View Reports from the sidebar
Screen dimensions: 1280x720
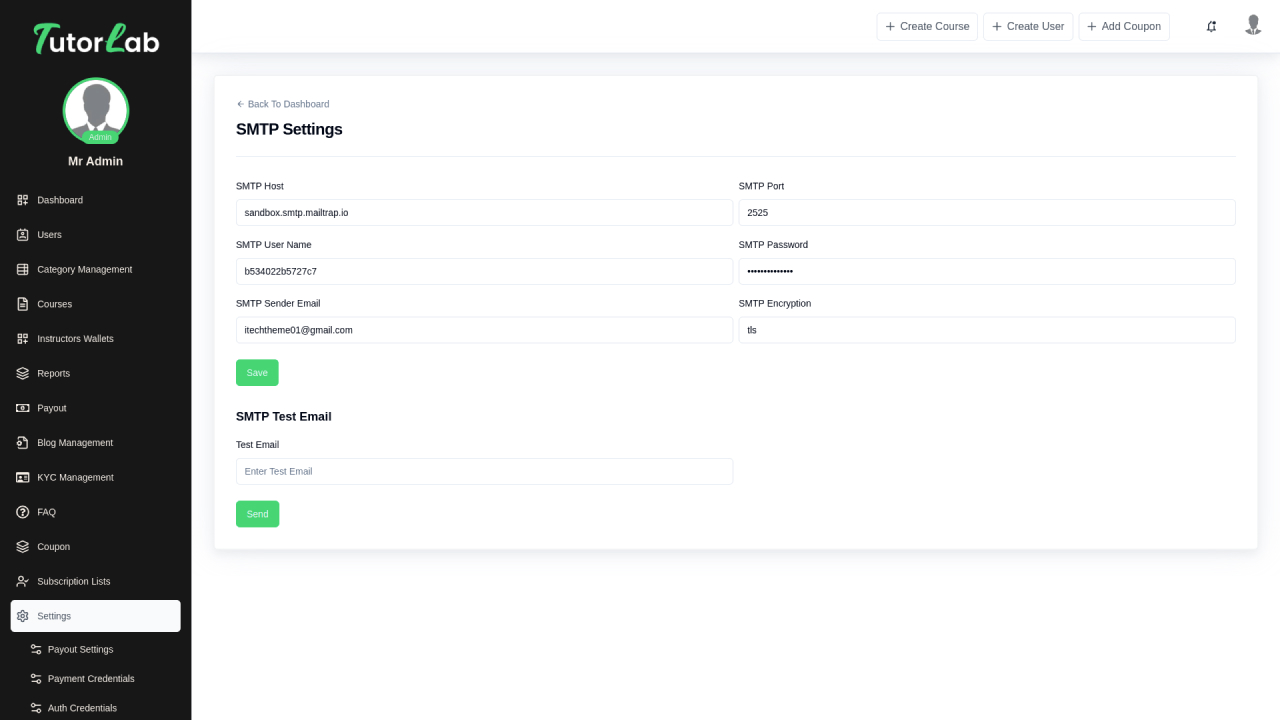[x=52, y=373]
